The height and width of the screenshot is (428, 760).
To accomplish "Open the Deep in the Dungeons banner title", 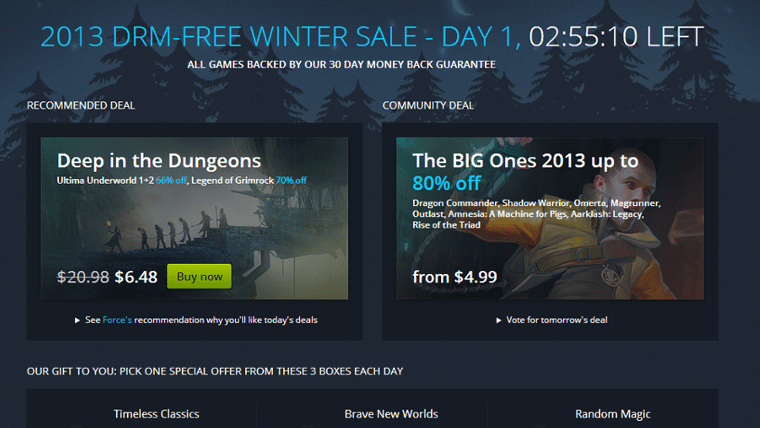I will click(x=159, y=161).
